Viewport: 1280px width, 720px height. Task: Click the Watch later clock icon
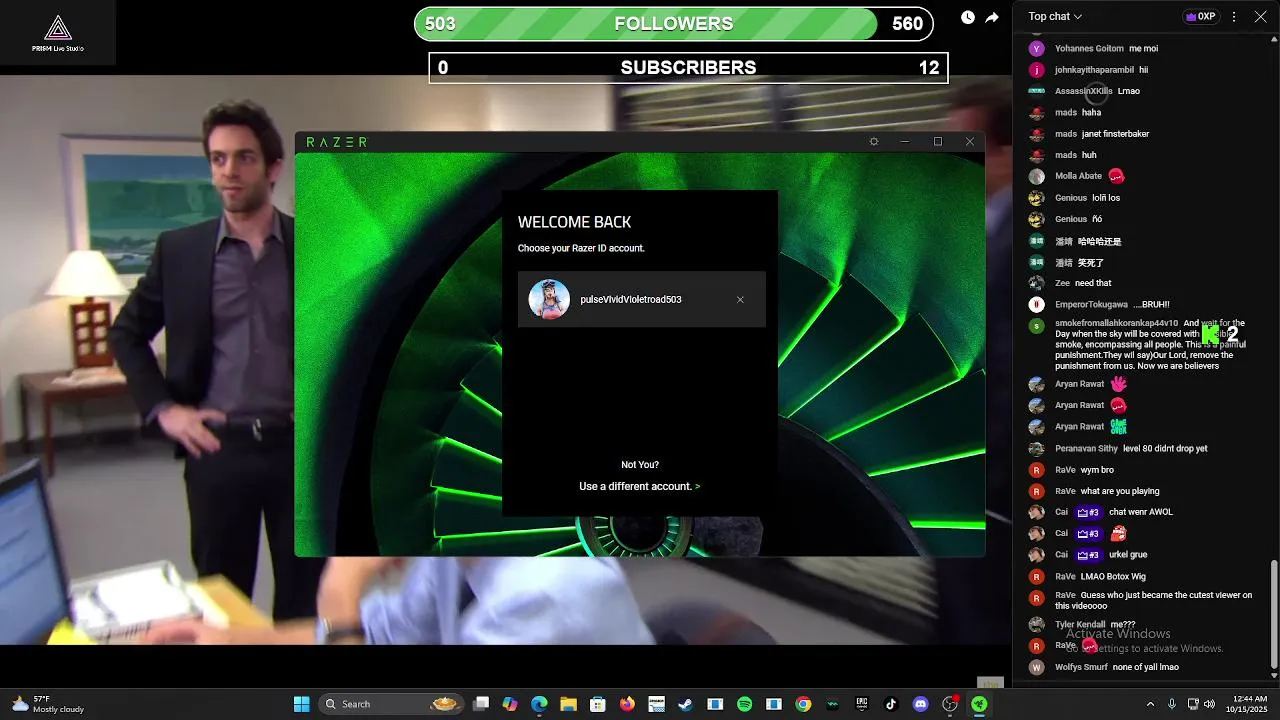(968, 17)
